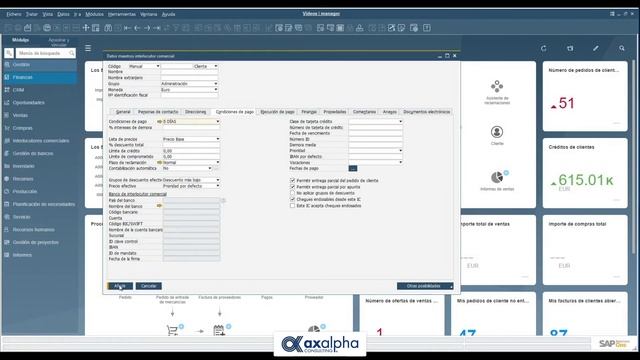This screenshot has width=640, height=360.
Task: Click the Cancelar button
Action: point(149,286)
